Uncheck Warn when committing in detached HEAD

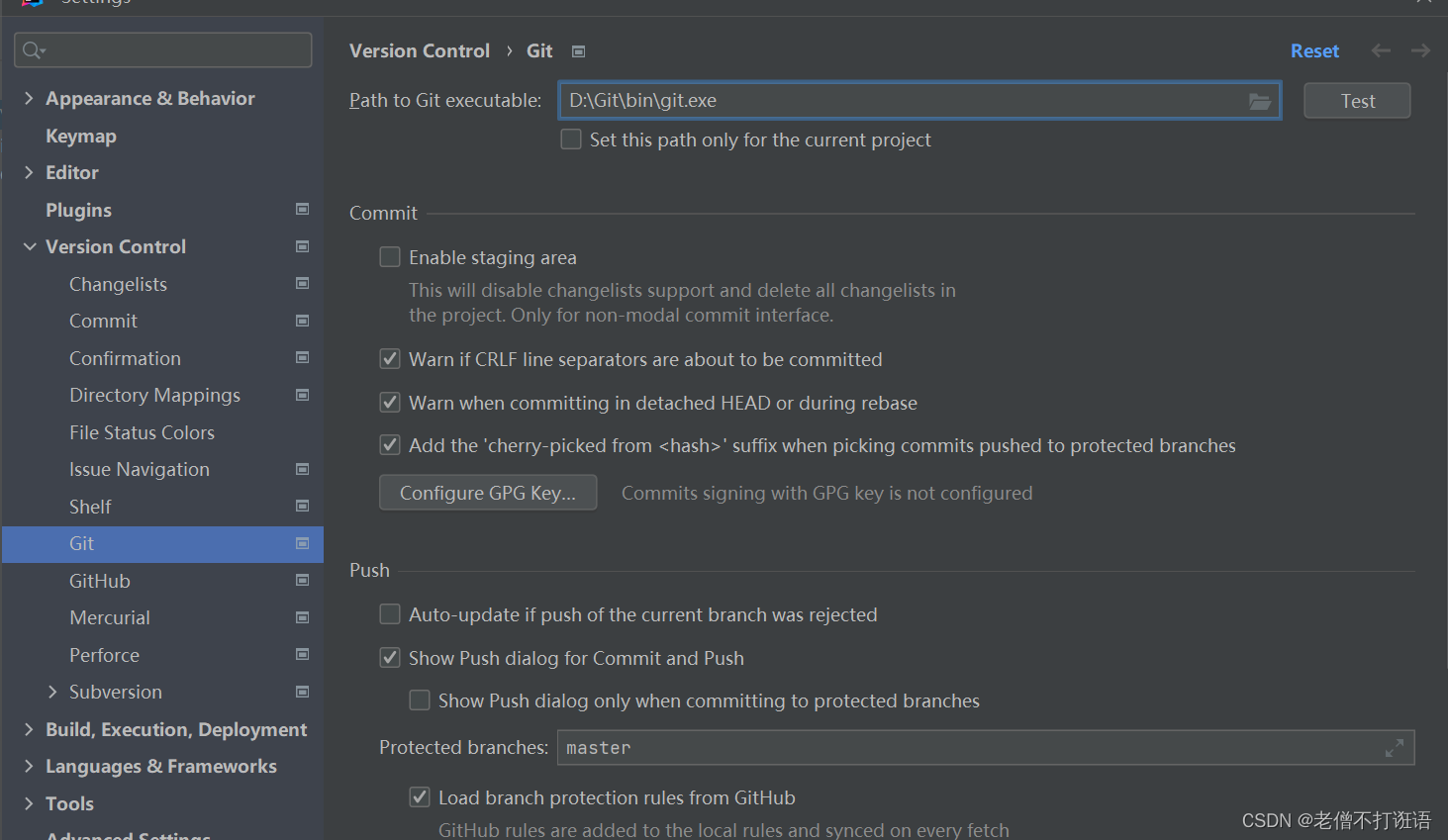point(390,403)
